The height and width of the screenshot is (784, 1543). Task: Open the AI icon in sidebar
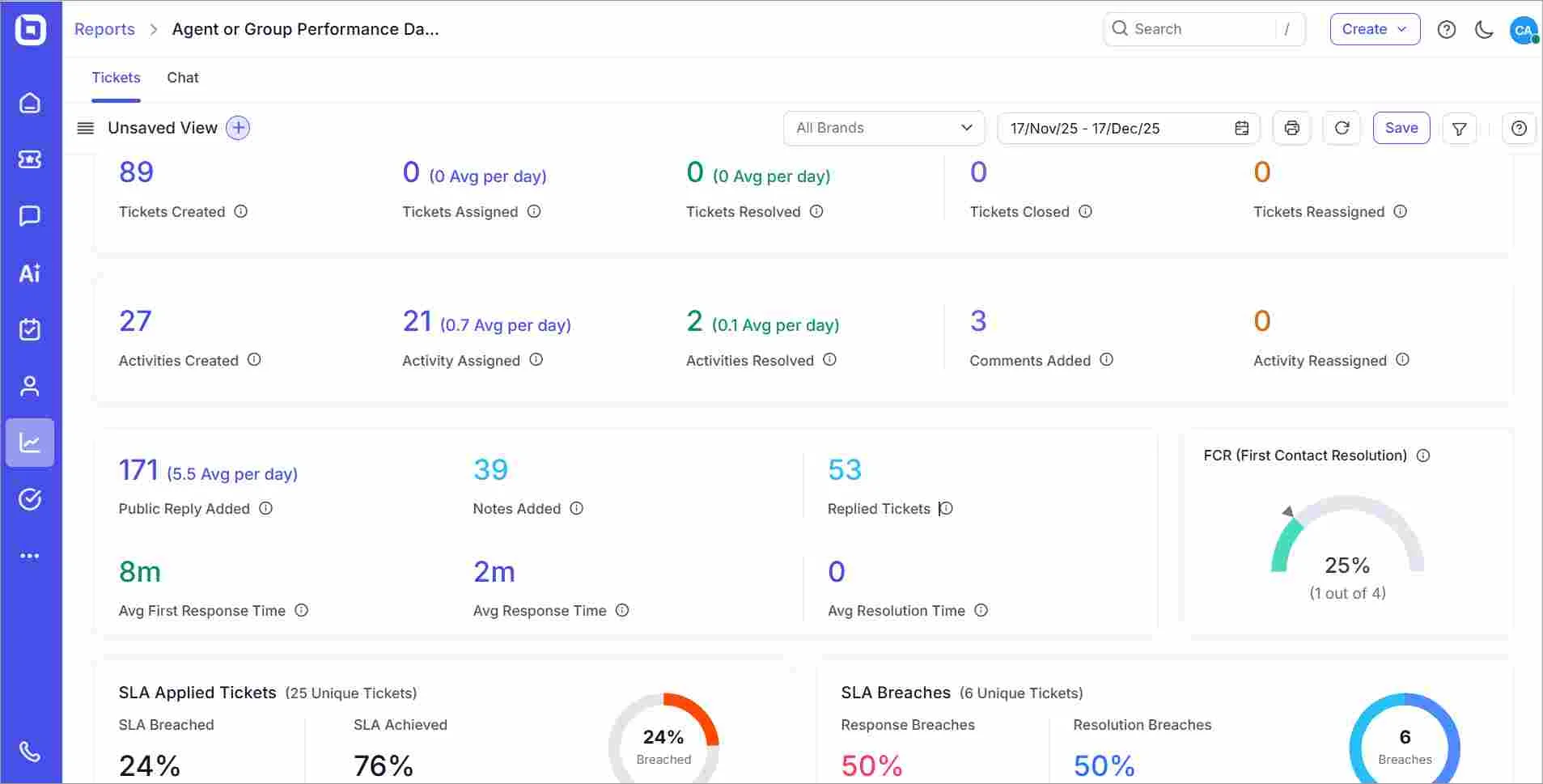click(x=30, y=273)
